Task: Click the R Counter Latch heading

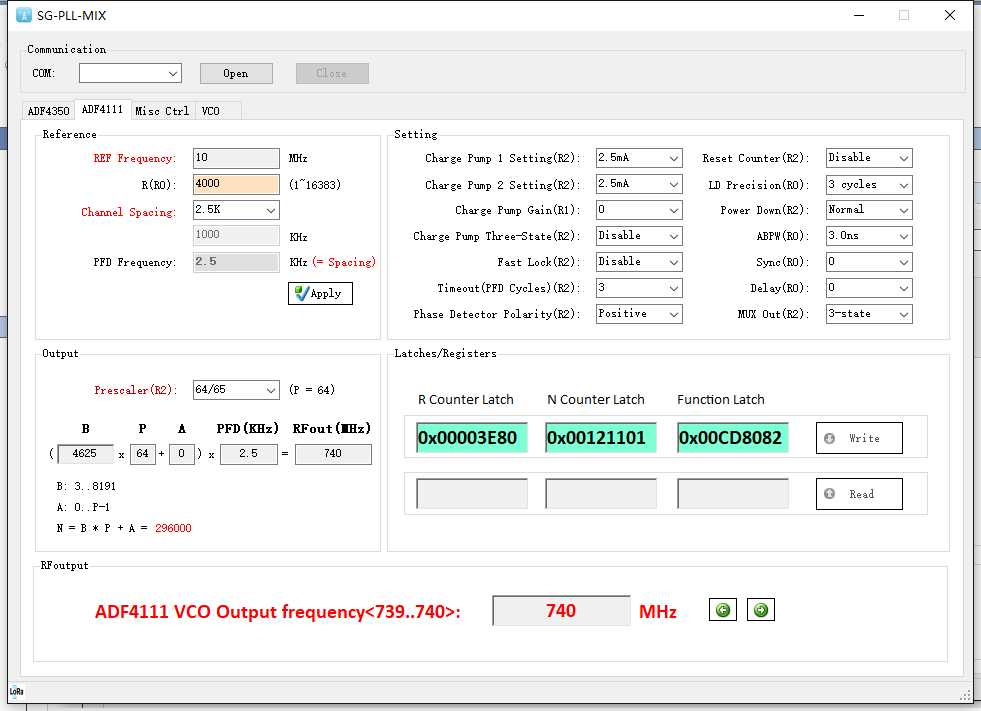Action: pyautogui.click(x=465, y=400)
